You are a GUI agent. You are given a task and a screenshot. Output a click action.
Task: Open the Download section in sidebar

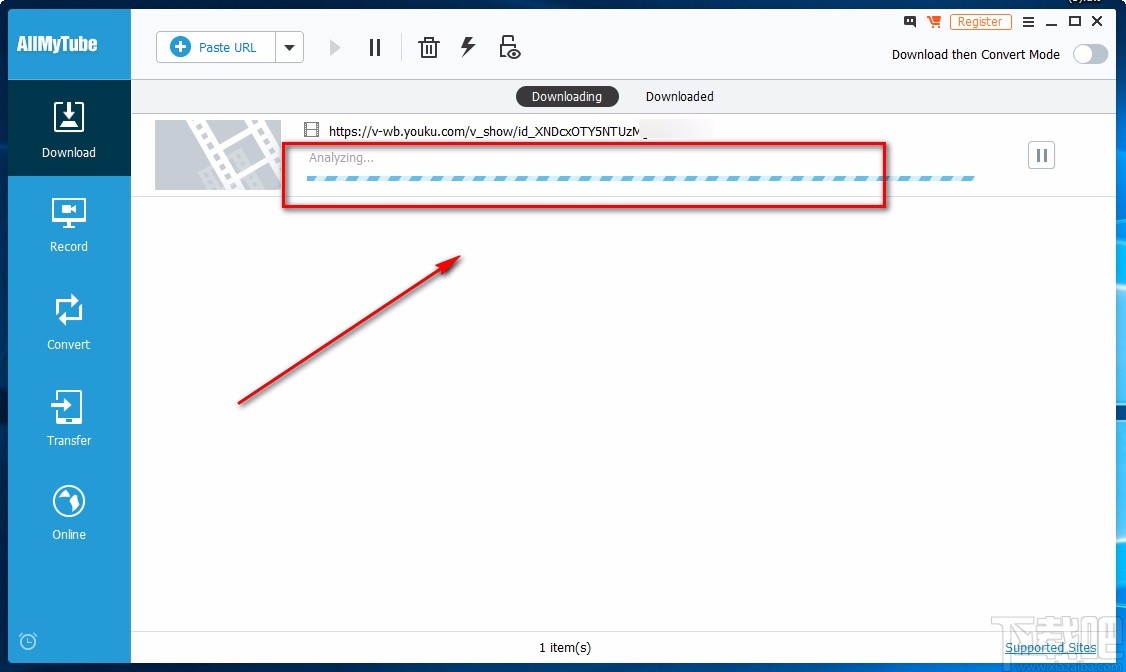point(69,129)
